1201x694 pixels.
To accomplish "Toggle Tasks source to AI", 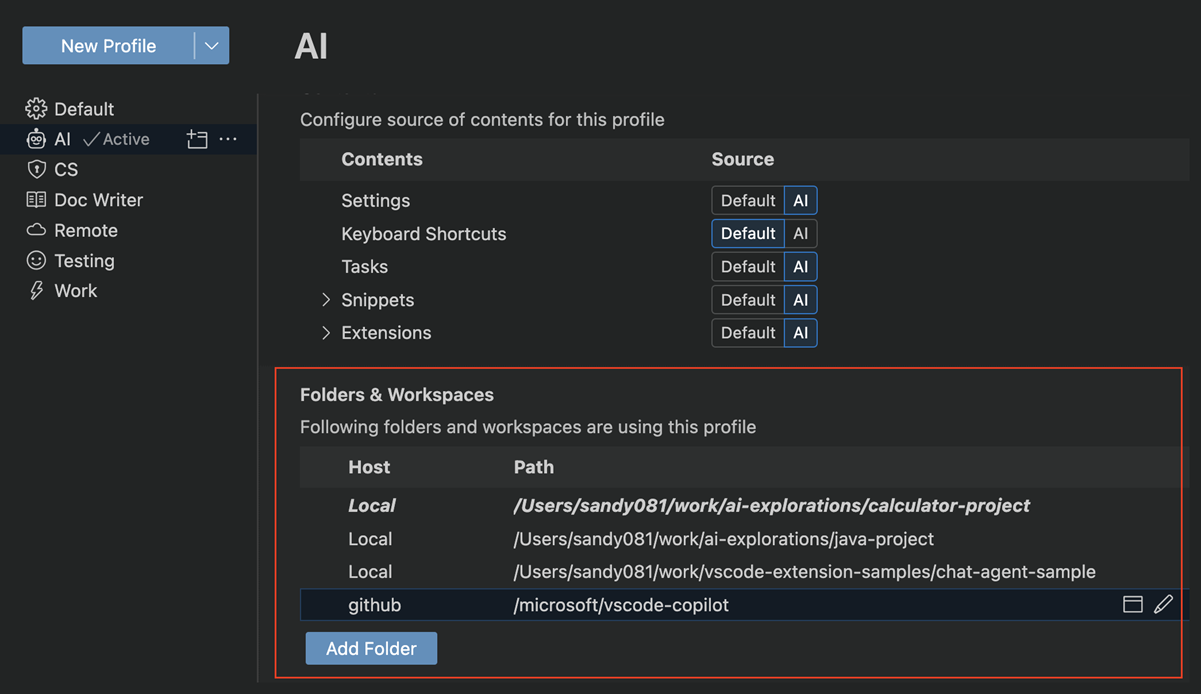I will [x=799, y=266].
